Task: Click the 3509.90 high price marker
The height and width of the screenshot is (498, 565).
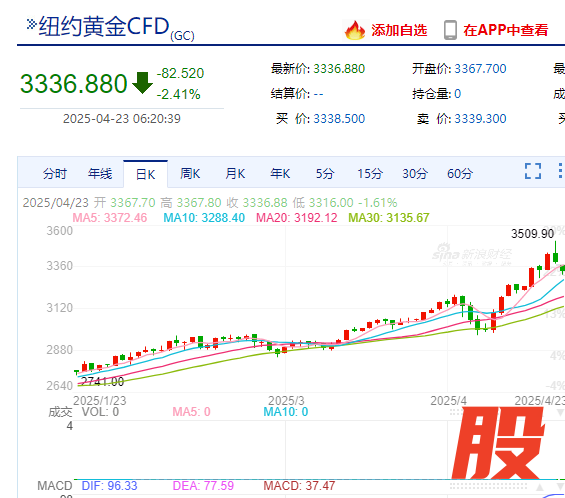Action: (533, 234)
